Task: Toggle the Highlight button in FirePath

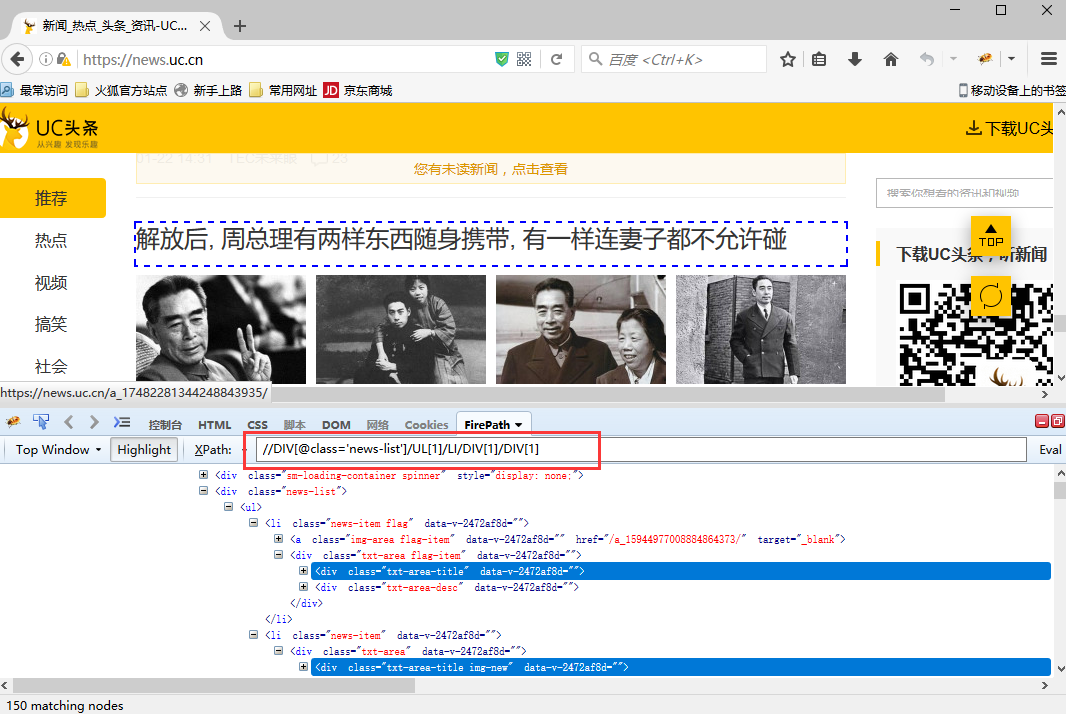Action: tap(144, 450)
